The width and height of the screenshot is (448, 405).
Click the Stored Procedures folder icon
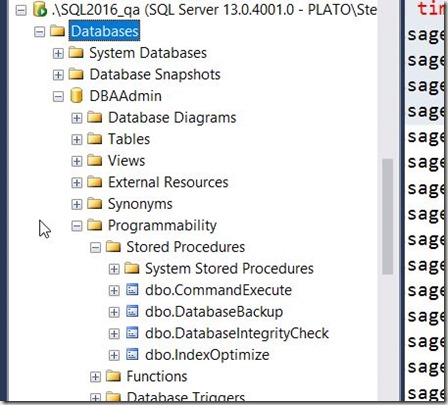[x=113, y=247]
